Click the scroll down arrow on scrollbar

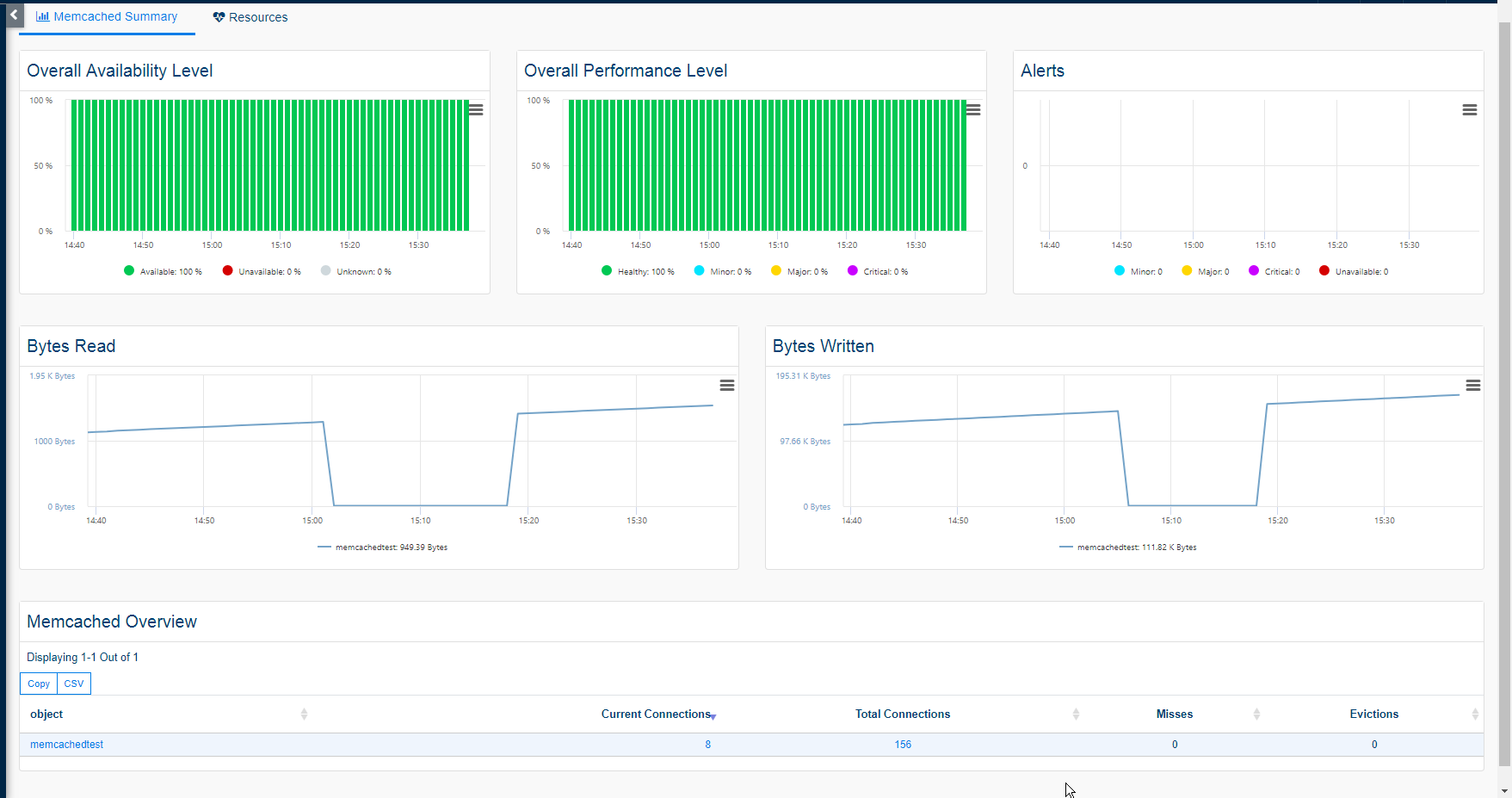click(1503, 790)
